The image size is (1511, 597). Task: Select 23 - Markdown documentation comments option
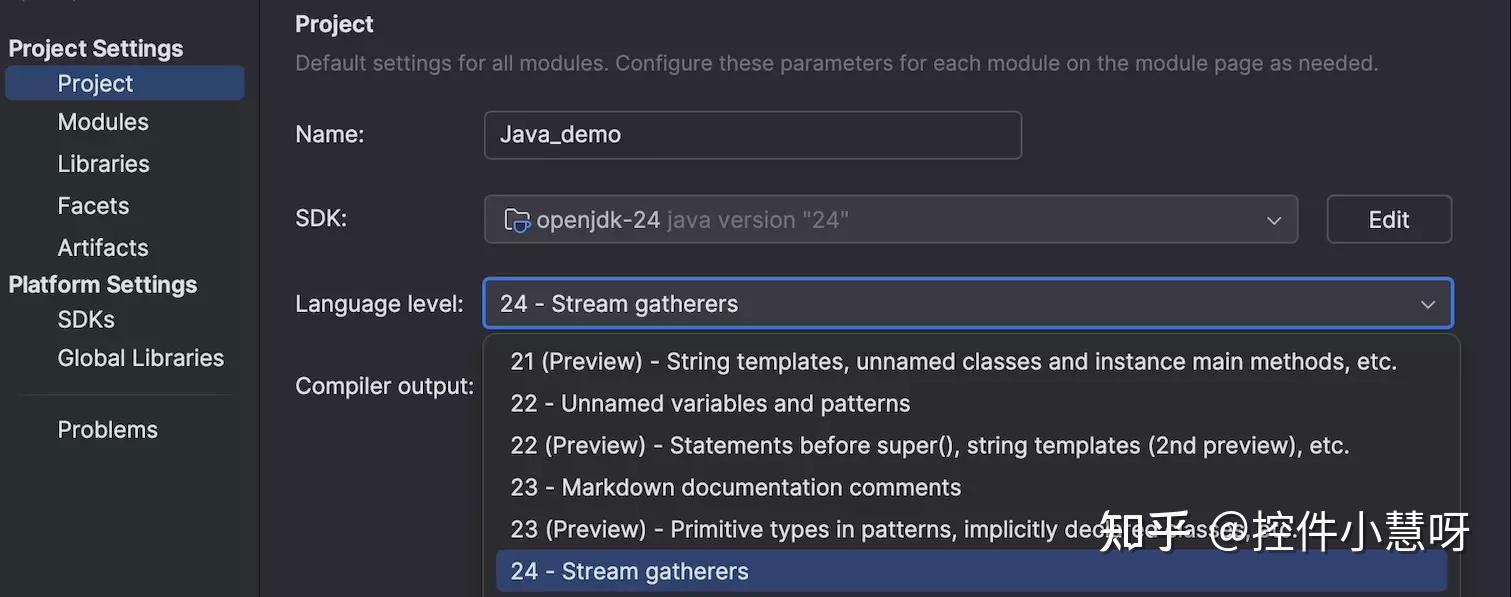tap(735, 487)
